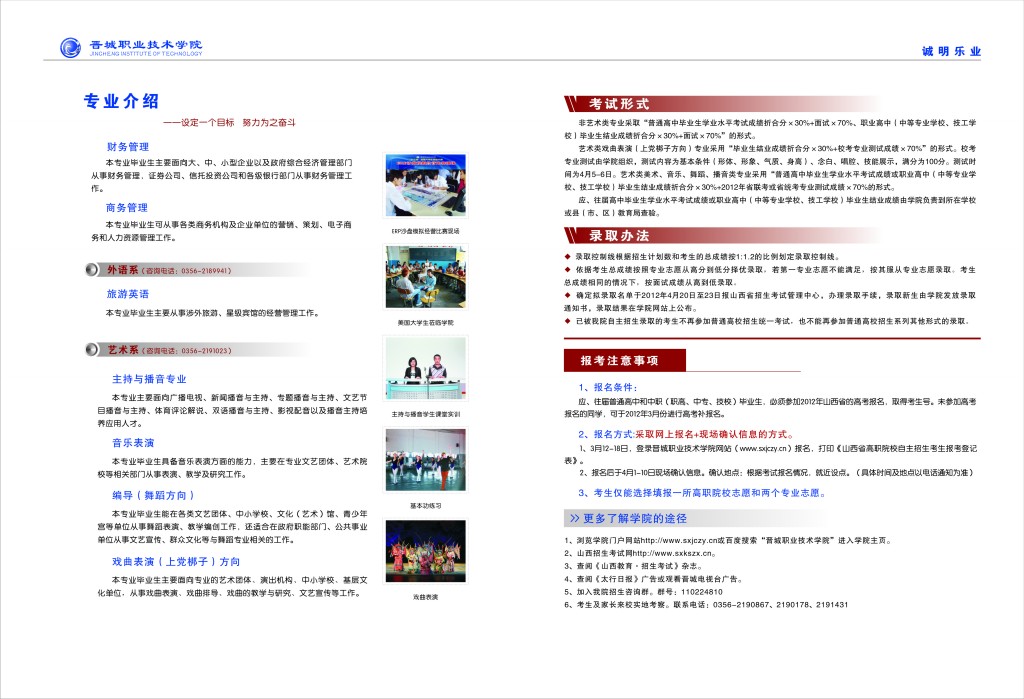Click the 专业介绍 title
This screenshot has height=699, width=1024.
[x=121, y=101]
